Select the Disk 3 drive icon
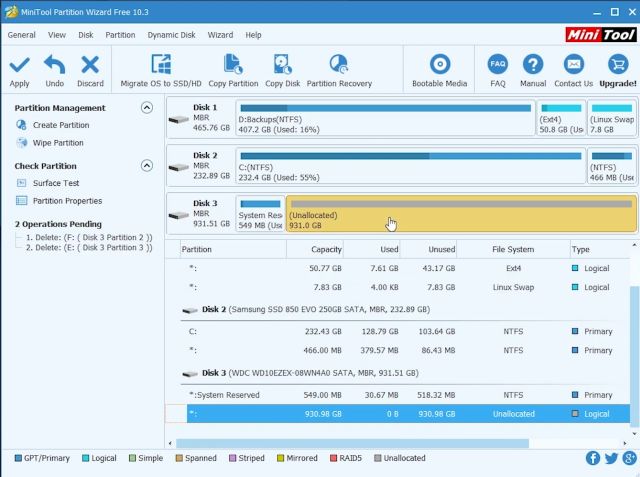 178,215
